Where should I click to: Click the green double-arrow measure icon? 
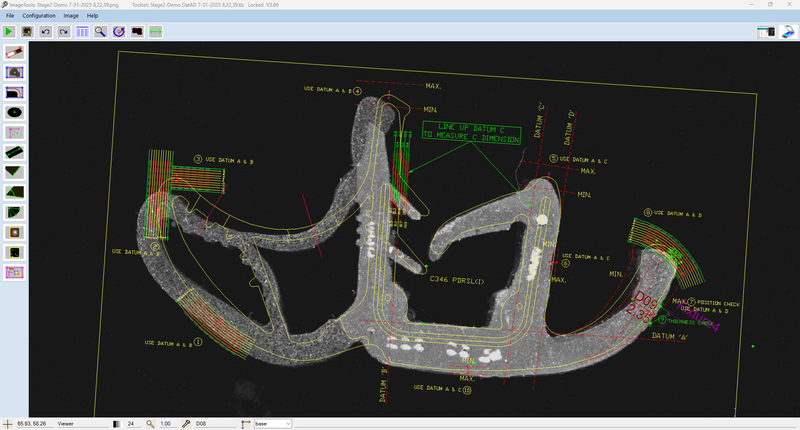[x=156, y=32]
